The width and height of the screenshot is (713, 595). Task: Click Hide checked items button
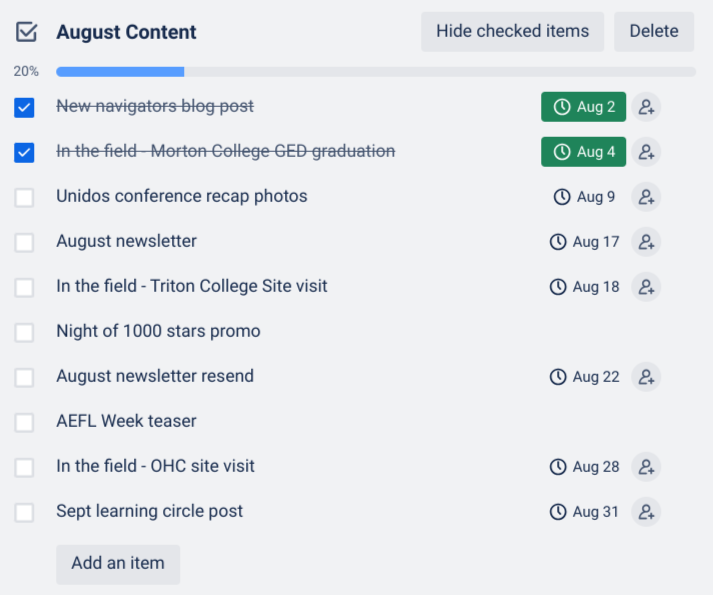(512, 31)
